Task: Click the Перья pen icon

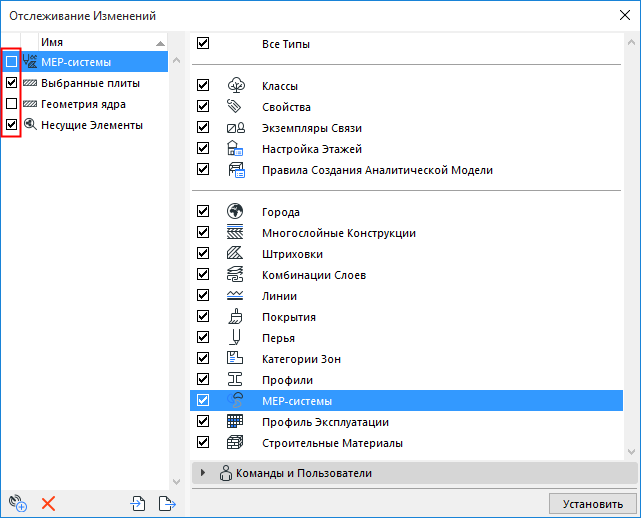Action: [235, 337]
